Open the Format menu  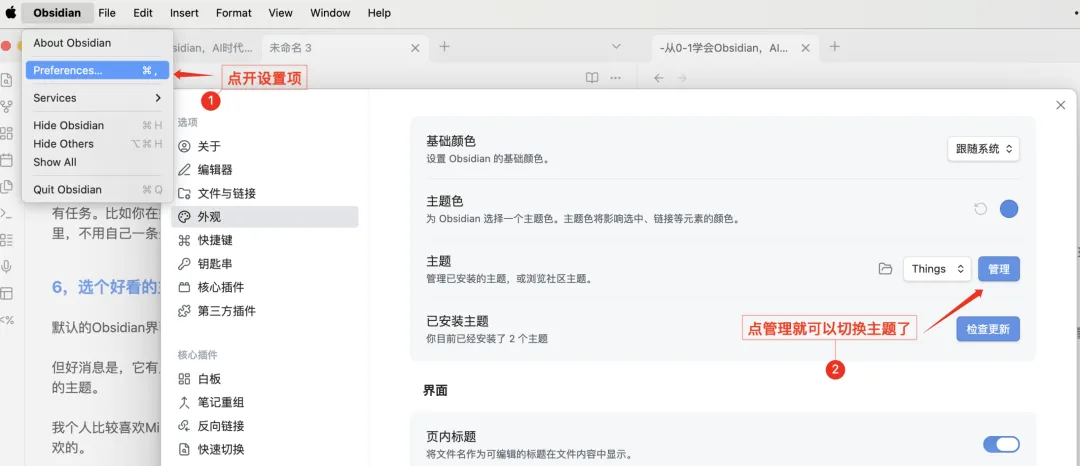(x=233, y=12)
